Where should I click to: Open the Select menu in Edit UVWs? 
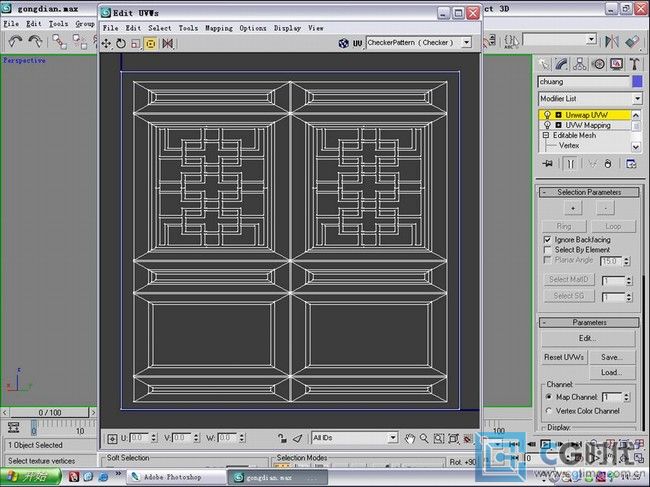click(160, 28)
